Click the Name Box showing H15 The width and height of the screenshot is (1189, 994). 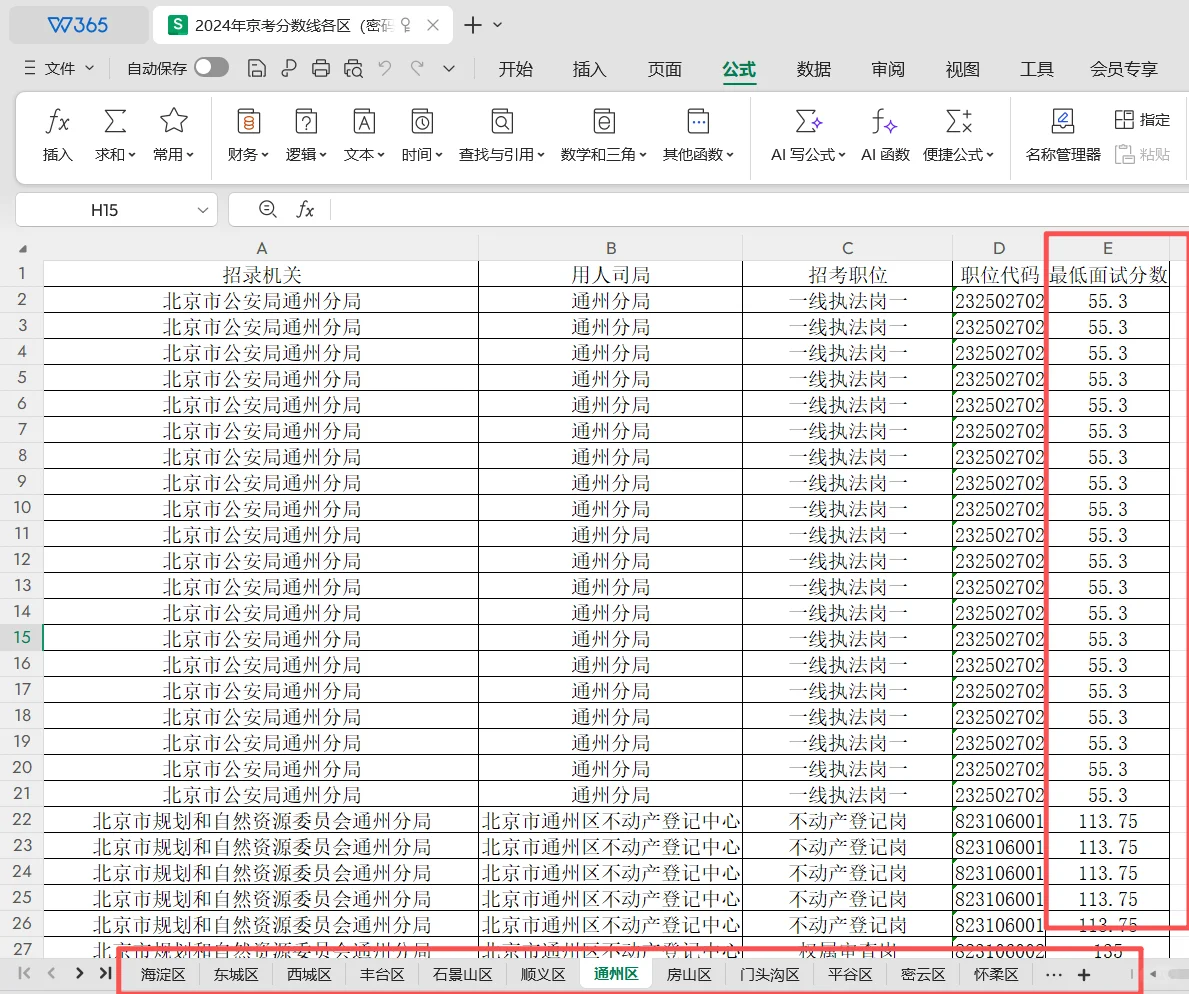(105, 210)
